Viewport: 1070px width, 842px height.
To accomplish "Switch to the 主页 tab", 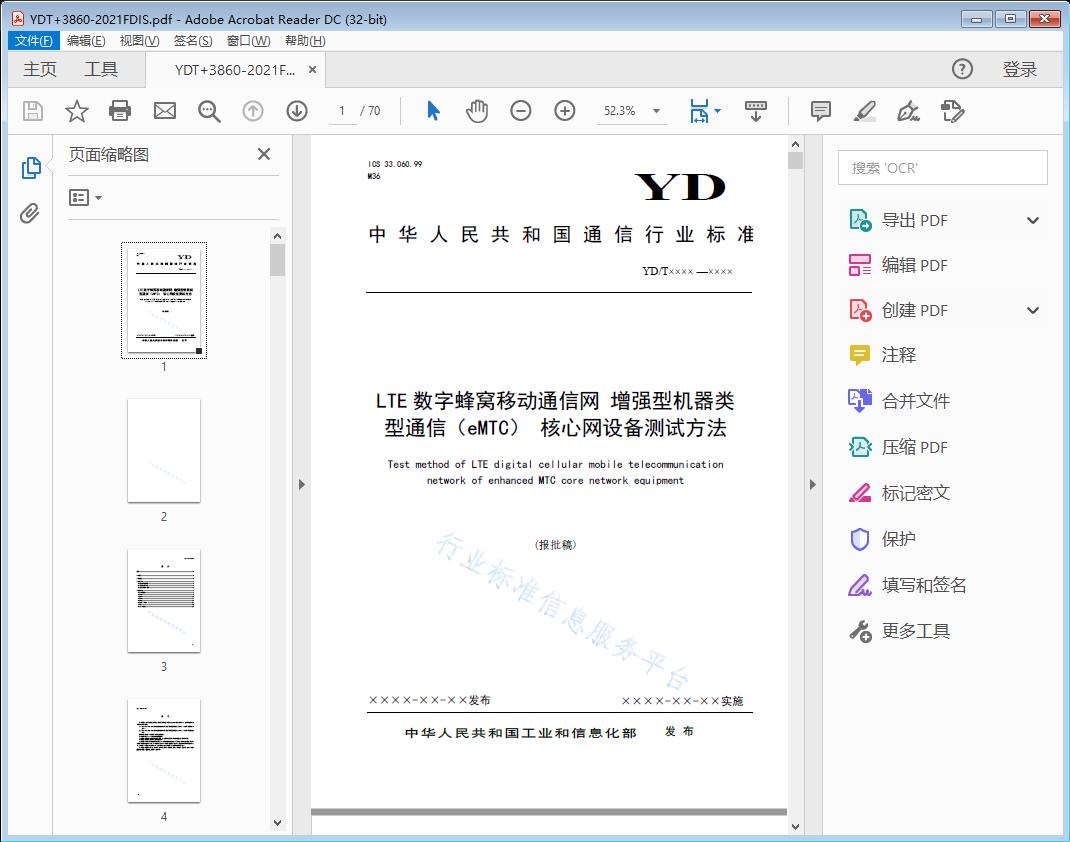I will point(39,69).
